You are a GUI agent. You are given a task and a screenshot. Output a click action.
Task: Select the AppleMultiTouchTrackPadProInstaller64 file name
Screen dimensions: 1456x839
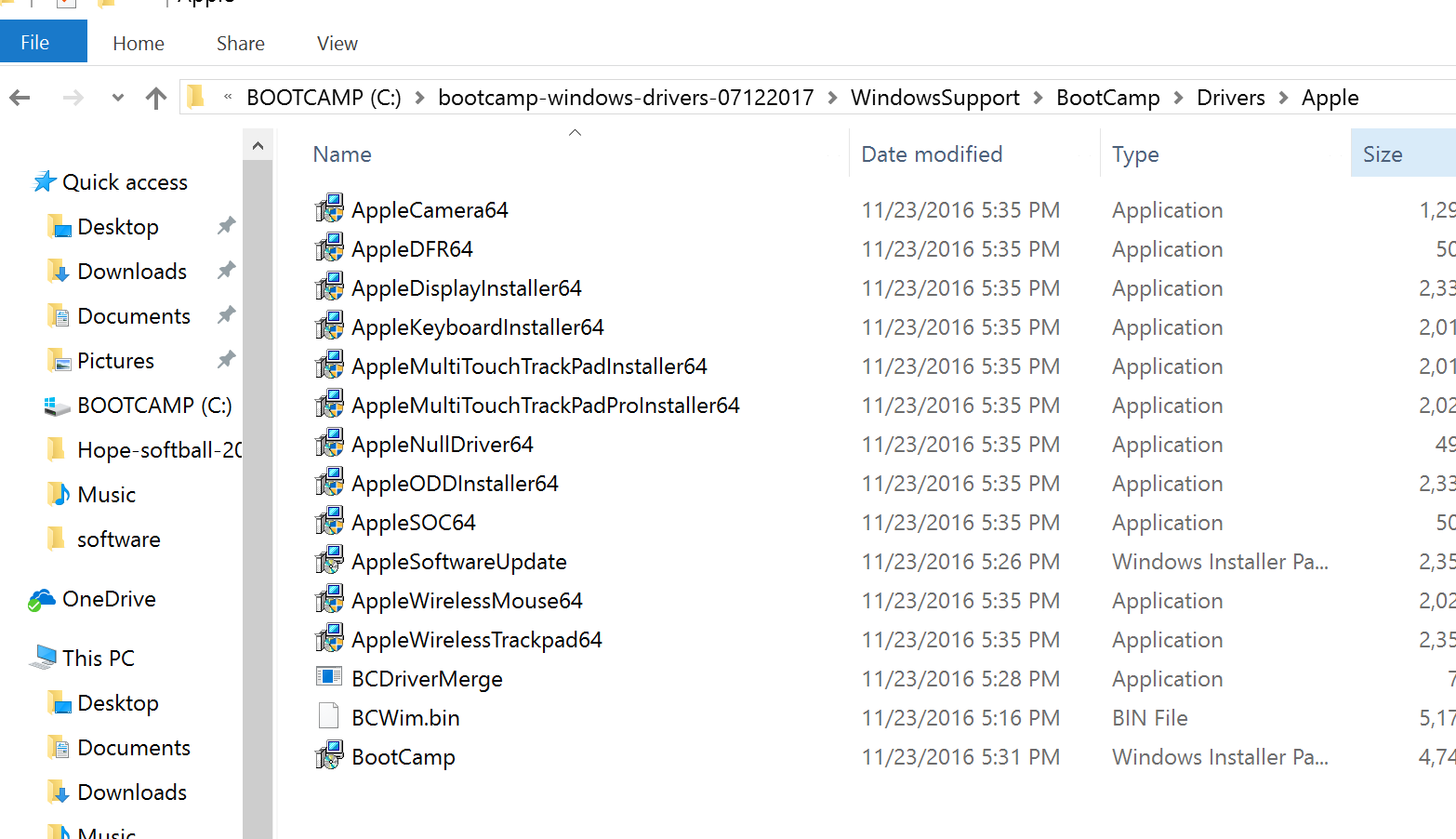[546, 406]
